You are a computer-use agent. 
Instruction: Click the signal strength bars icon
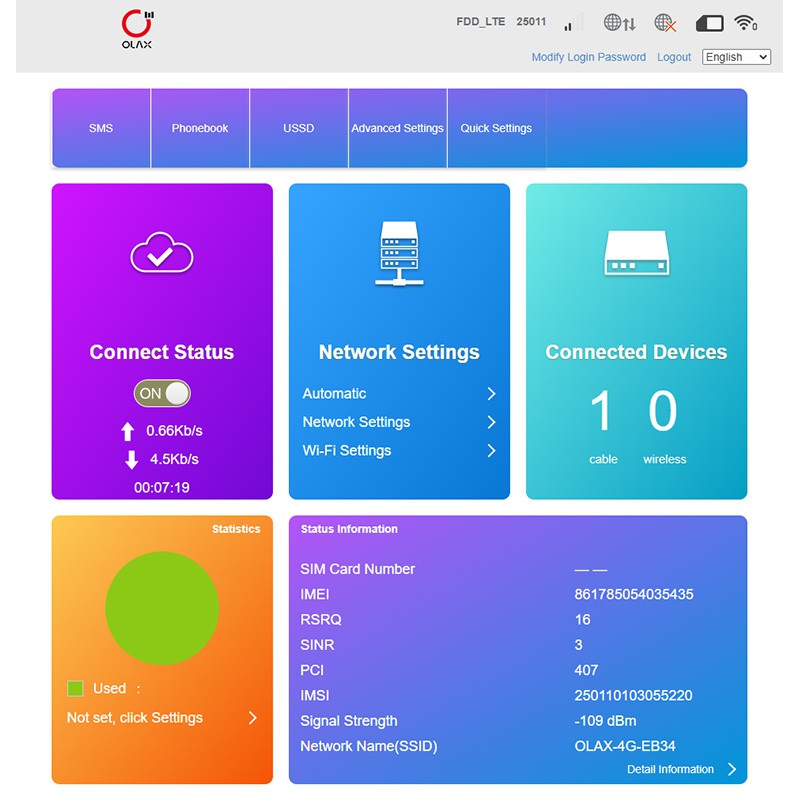(x=573, y=22)
